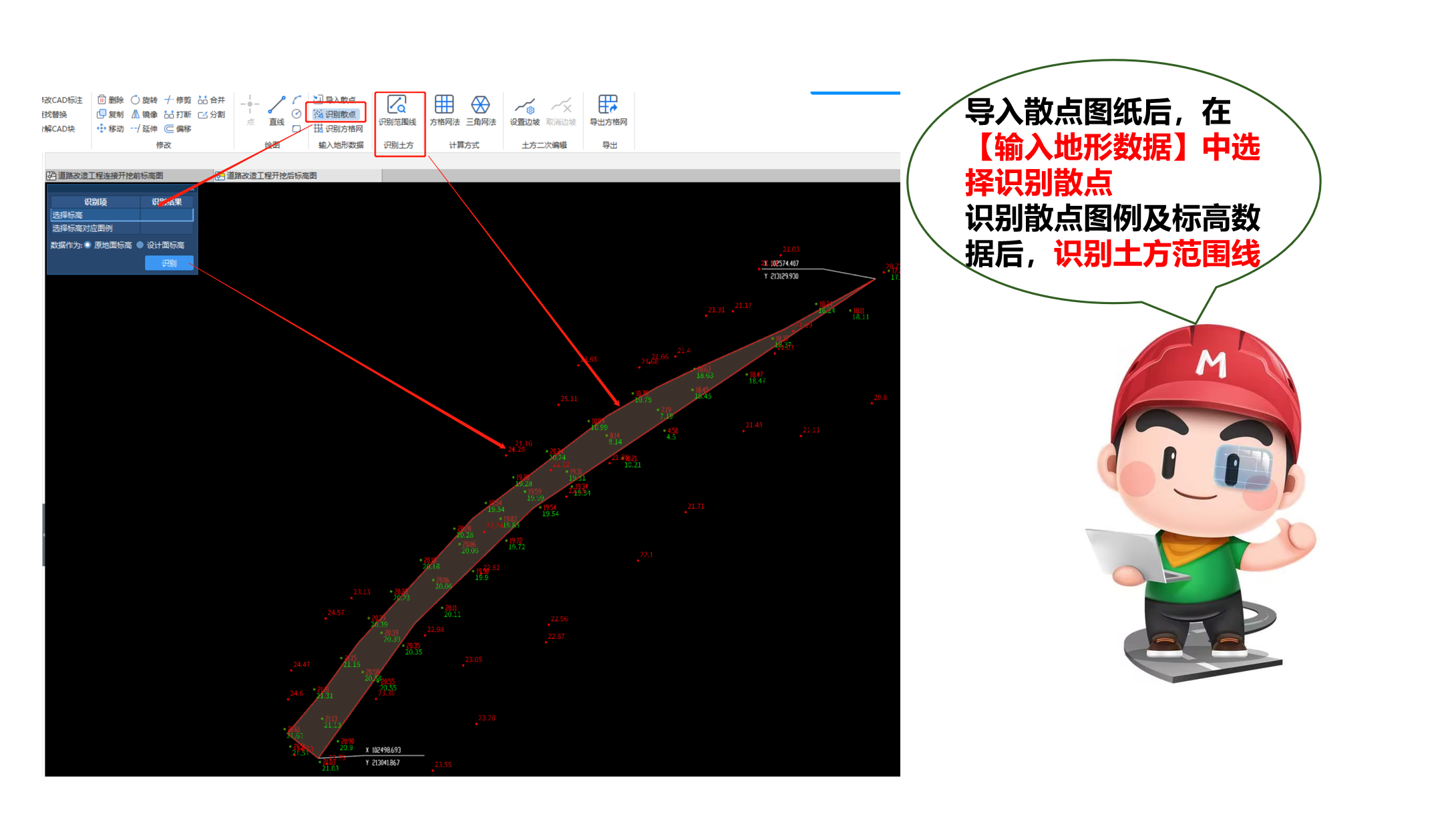Select the 延伸 (extend) tool
Screen dimensions: 1456x824
[144, 128]
